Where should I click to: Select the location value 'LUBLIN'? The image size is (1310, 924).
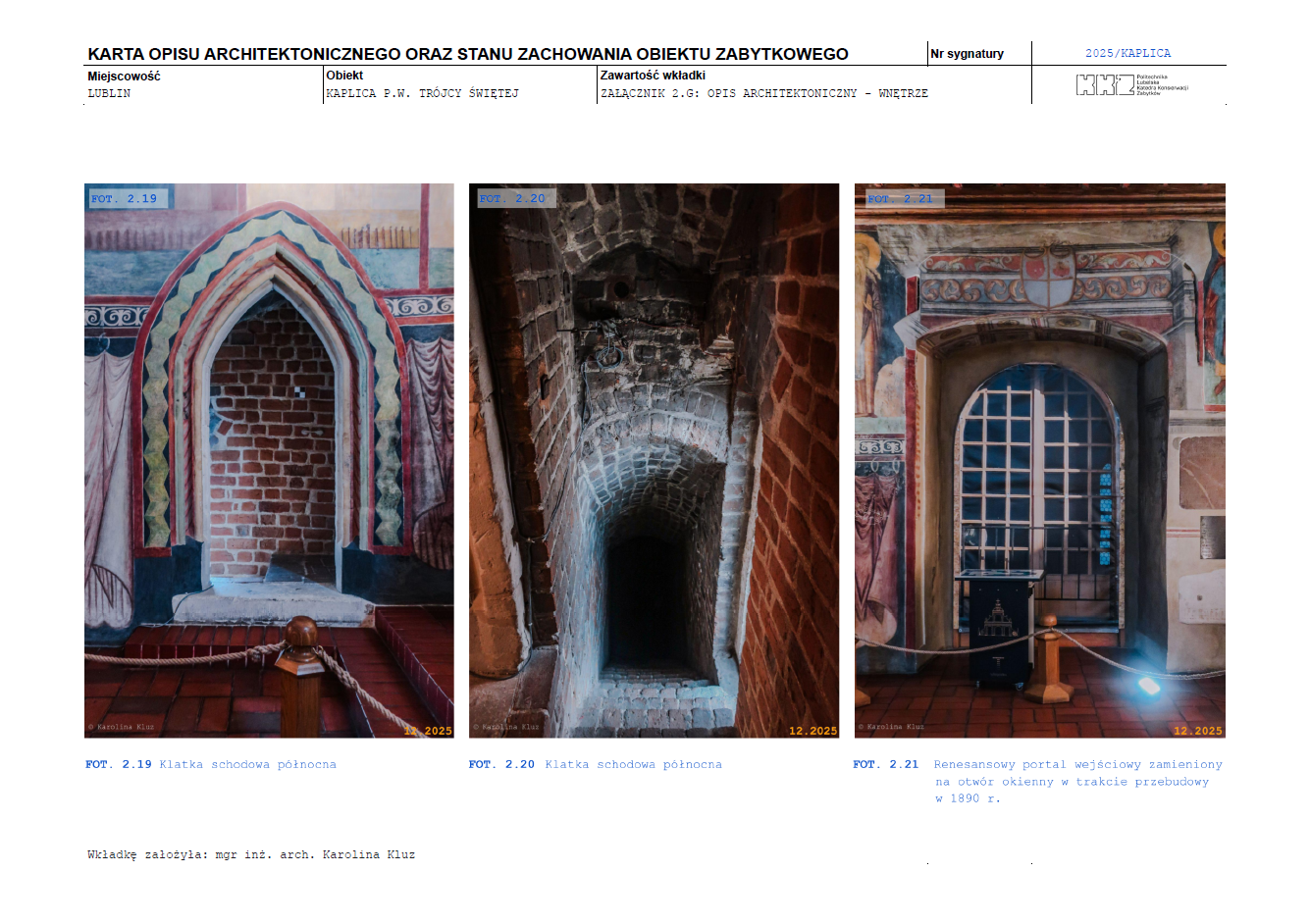coord(109,93)
